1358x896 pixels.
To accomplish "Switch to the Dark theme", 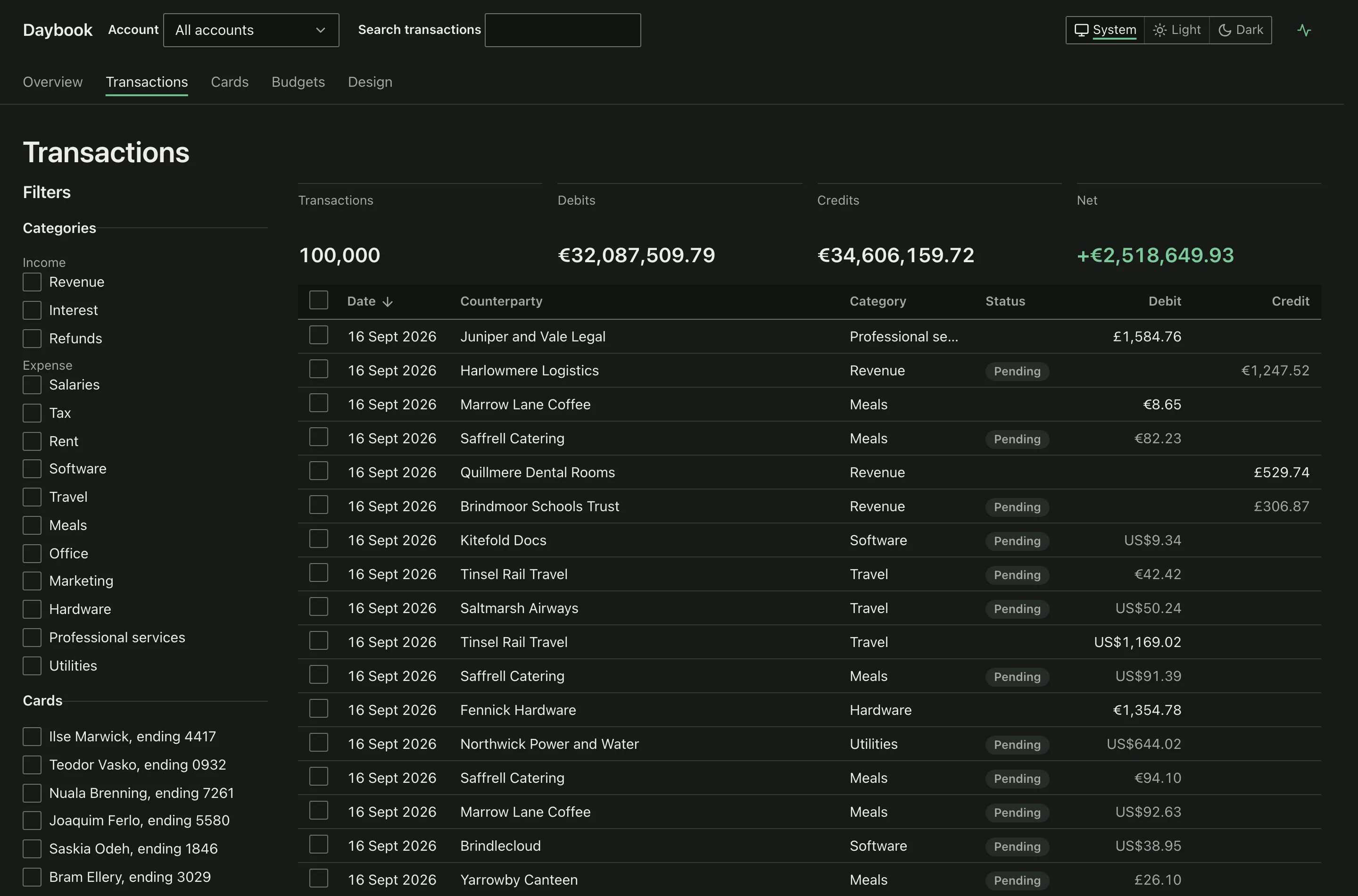I will (1240, 30).
